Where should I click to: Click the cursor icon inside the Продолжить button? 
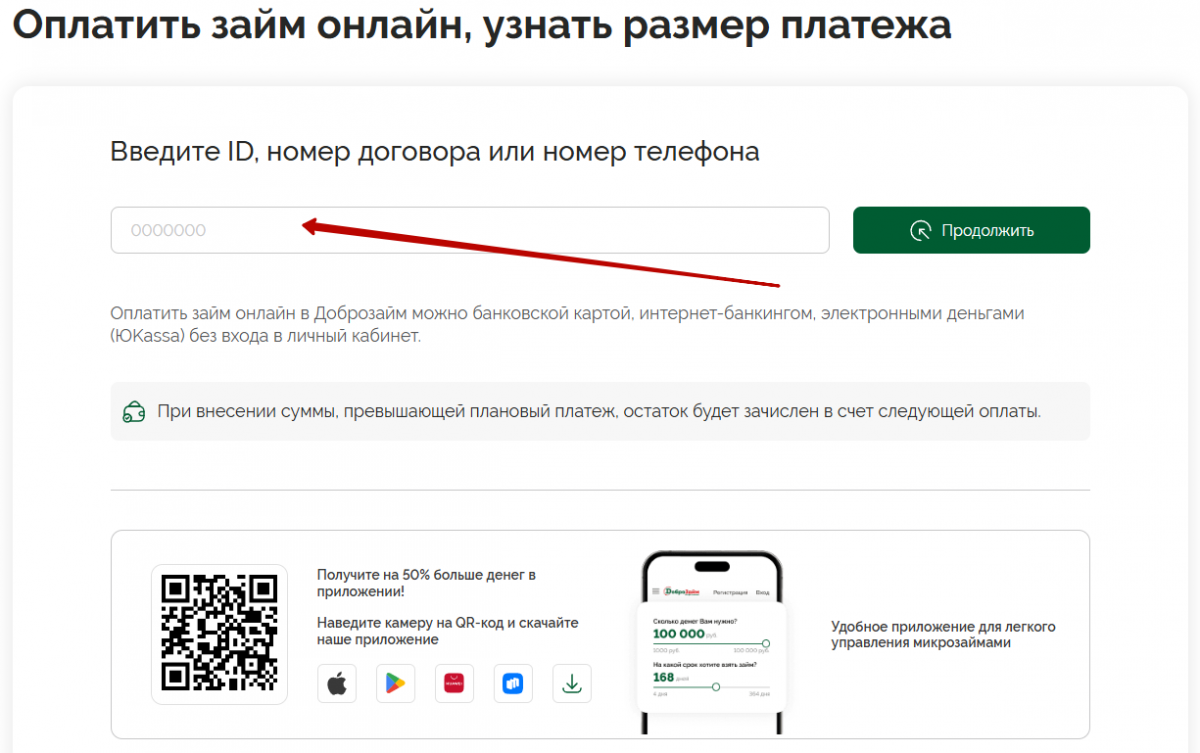(x=921, y=230)
